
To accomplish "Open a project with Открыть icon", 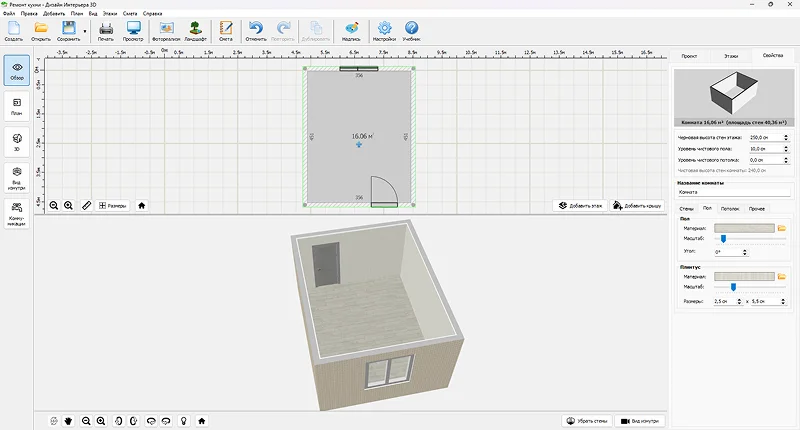I will click(41, 31).
